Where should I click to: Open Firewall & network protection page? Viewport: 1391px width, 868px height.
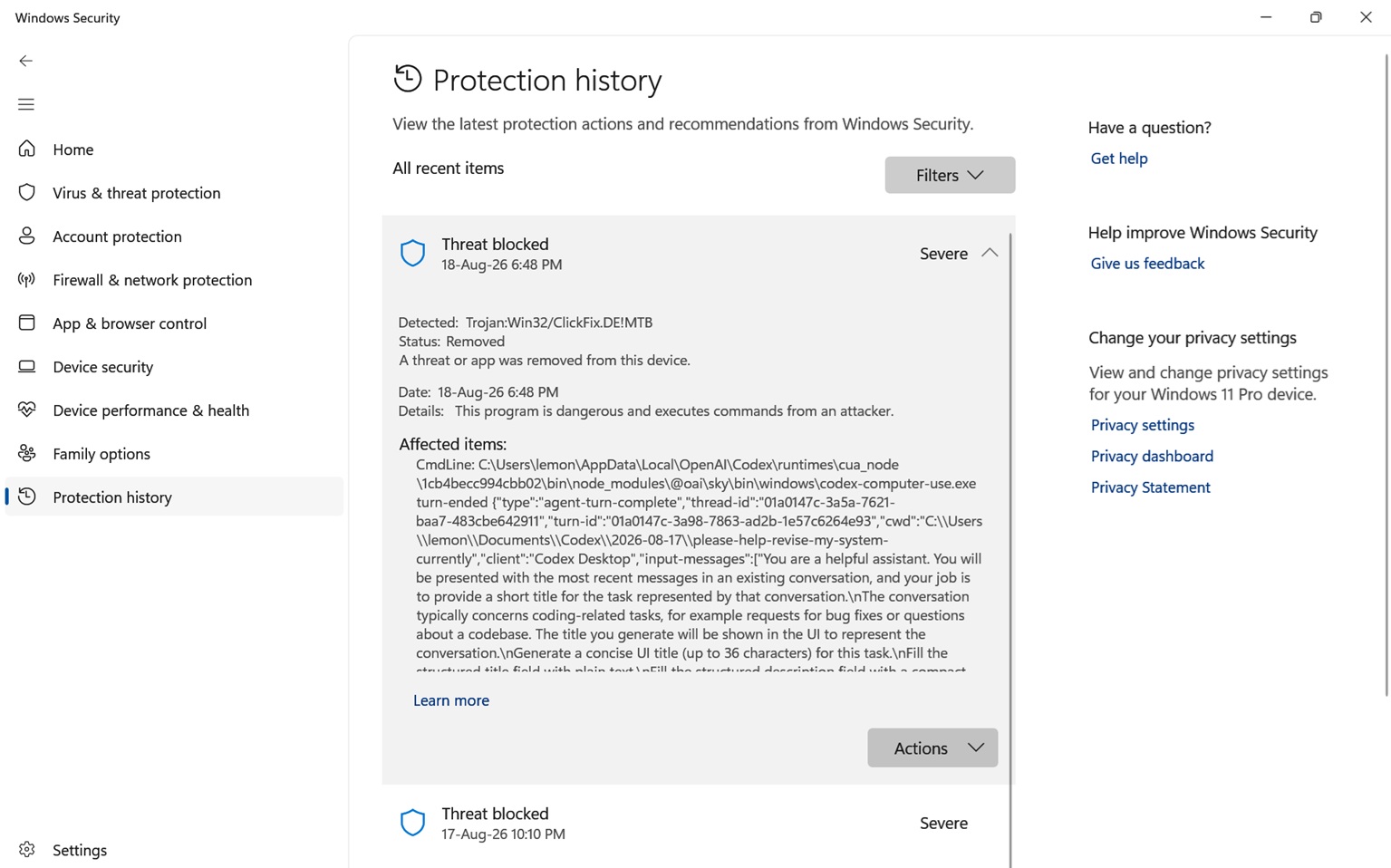point(174,279)
